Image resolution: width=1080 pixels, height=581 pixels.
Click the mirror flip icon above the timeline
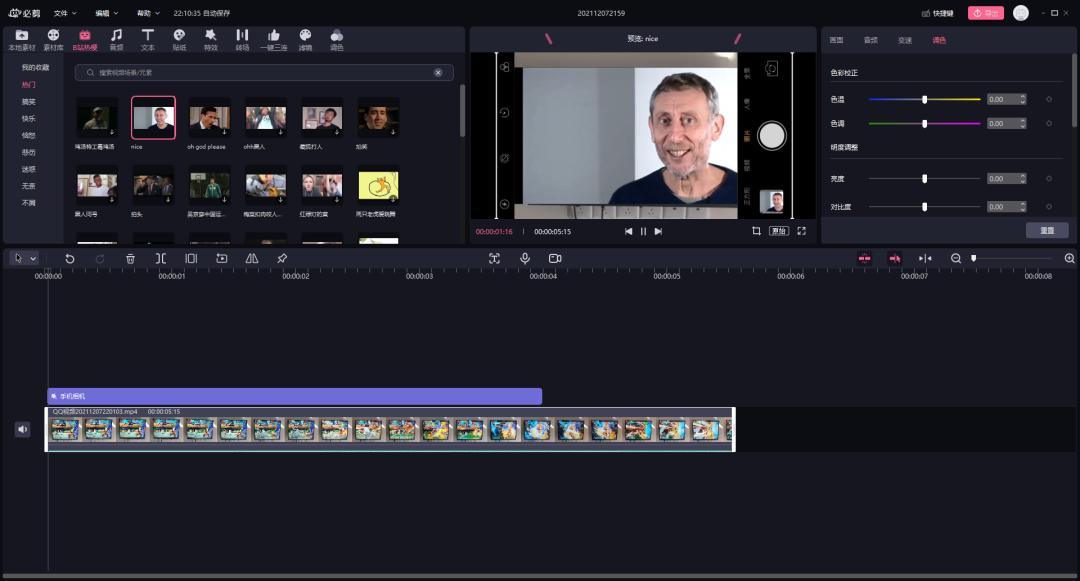click(251, 258)
